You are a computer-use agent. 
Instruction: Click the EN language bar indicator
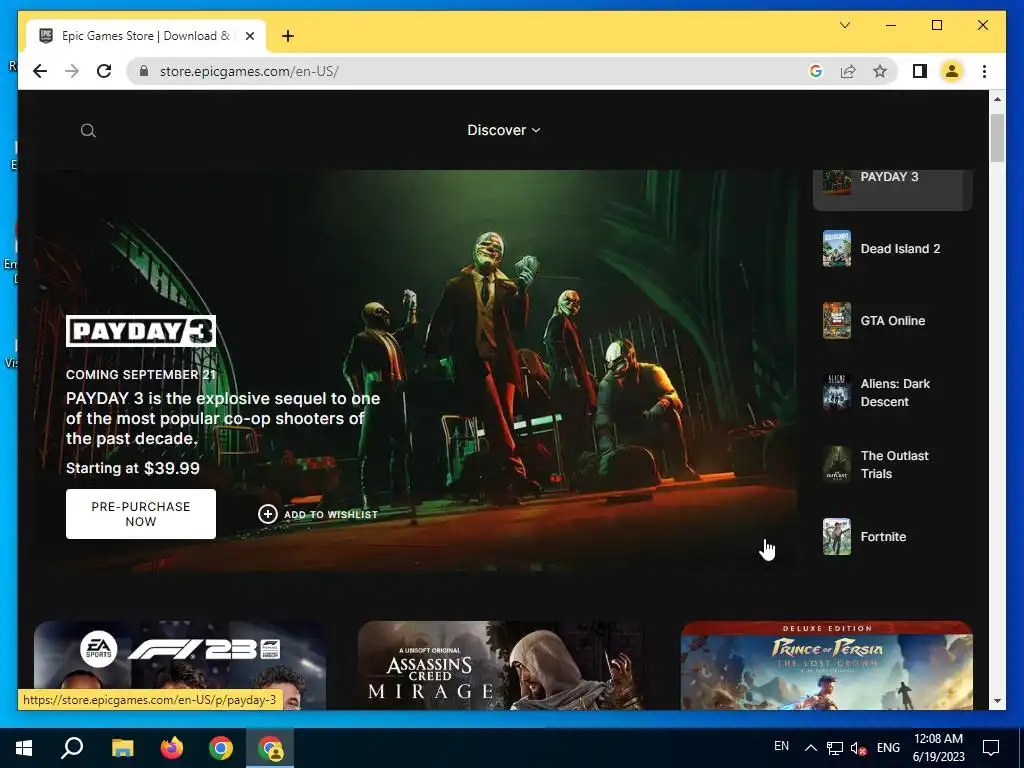tap(782, 746)
